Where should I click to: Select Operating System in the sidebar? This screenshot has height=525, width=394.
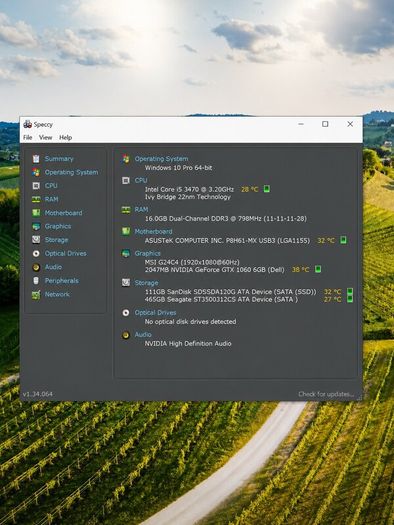(71, 172)
